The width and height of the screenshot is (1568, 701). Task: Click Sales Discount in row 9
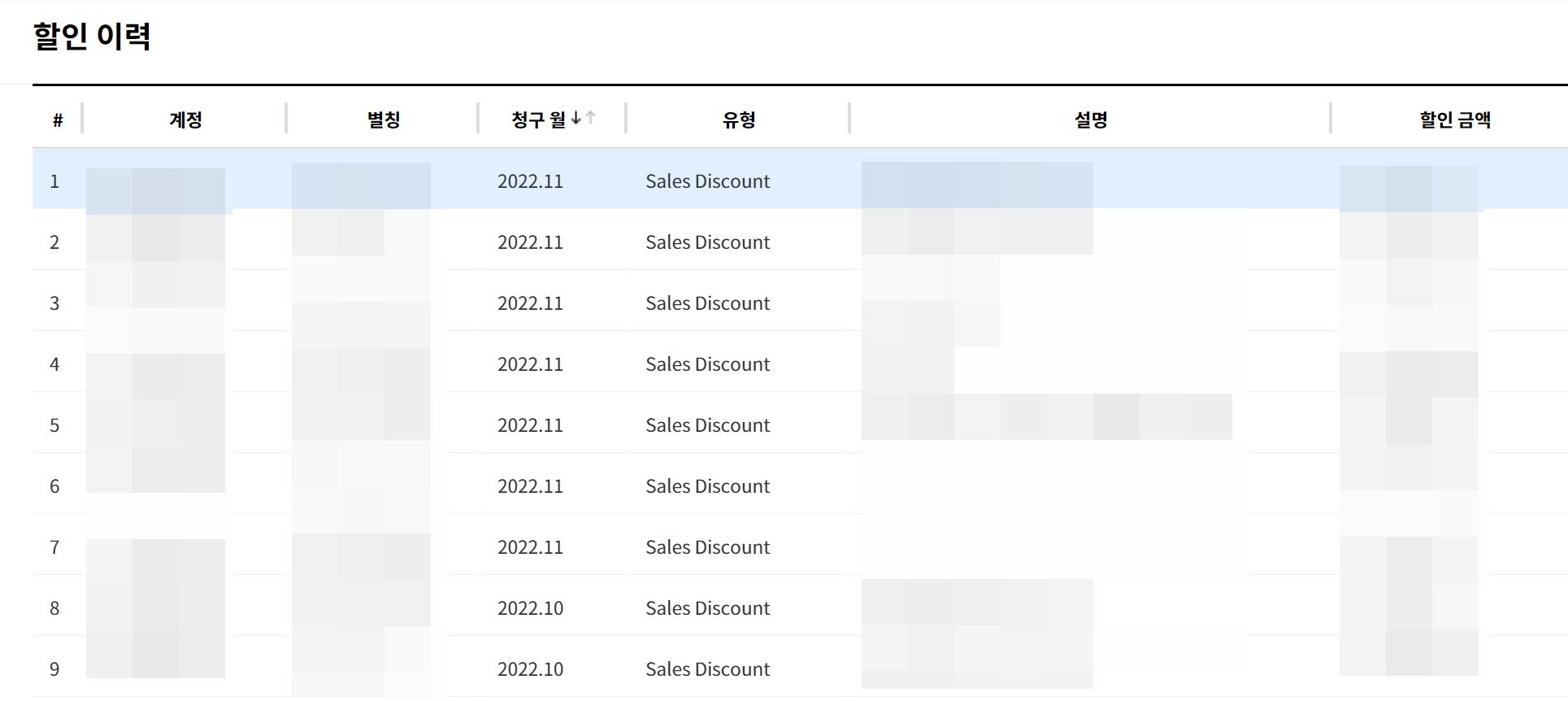pyautogui.click(x=707, y=669)
